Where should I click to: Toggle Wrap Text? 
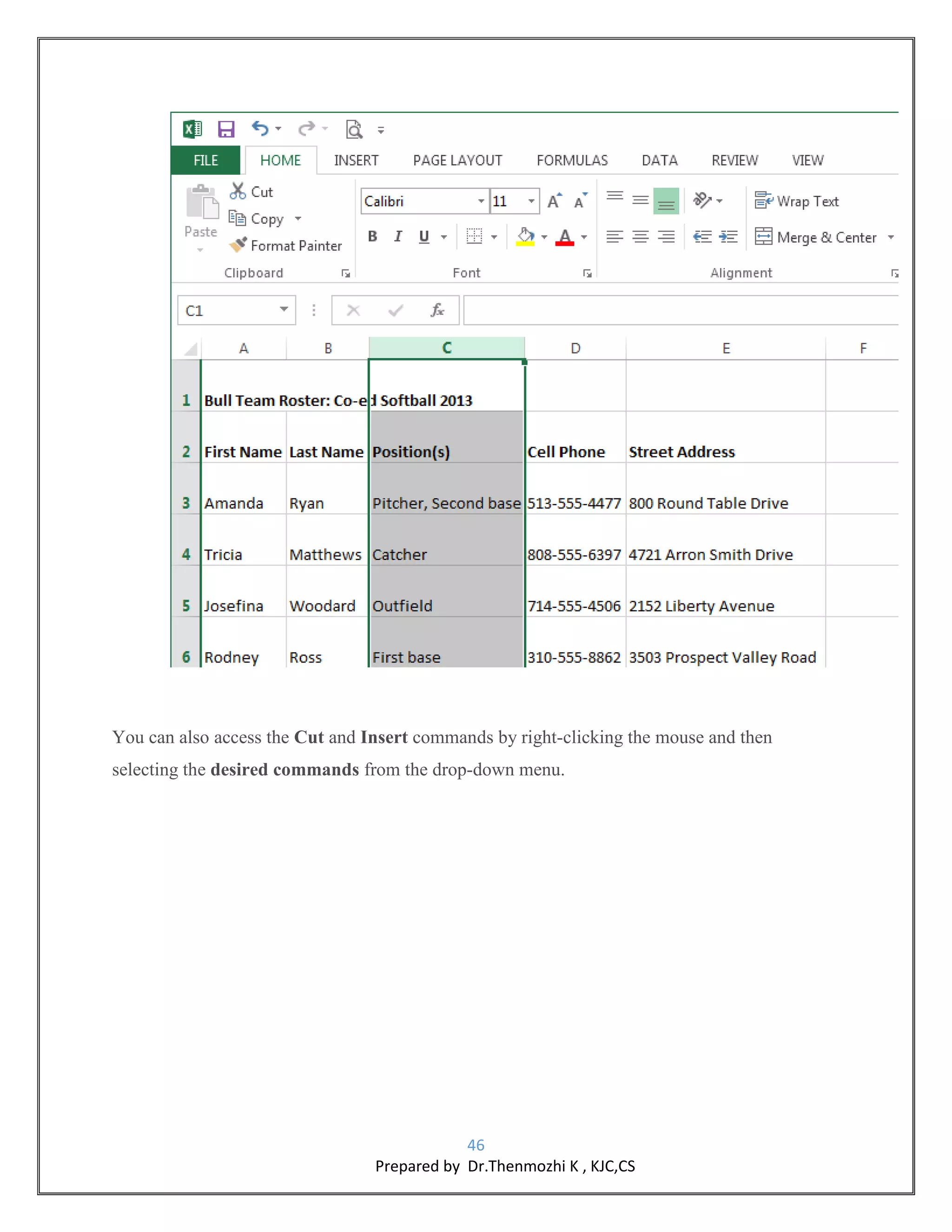796,201
